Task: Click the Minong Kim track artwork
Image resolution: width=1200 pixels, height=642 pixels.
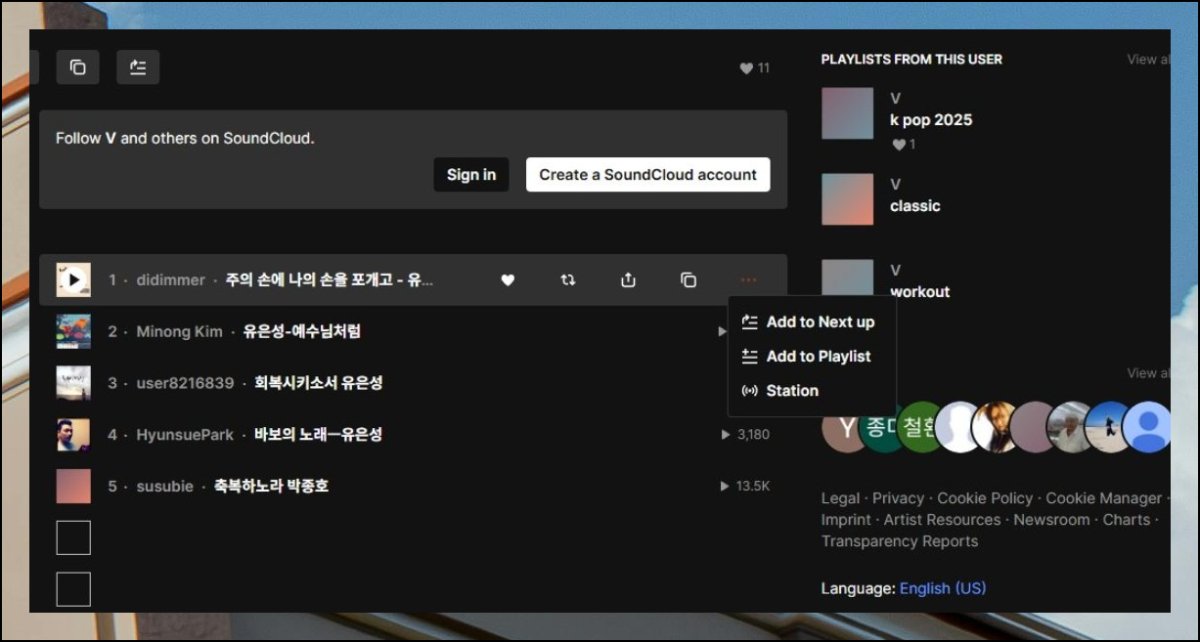Action: point(73,331)
